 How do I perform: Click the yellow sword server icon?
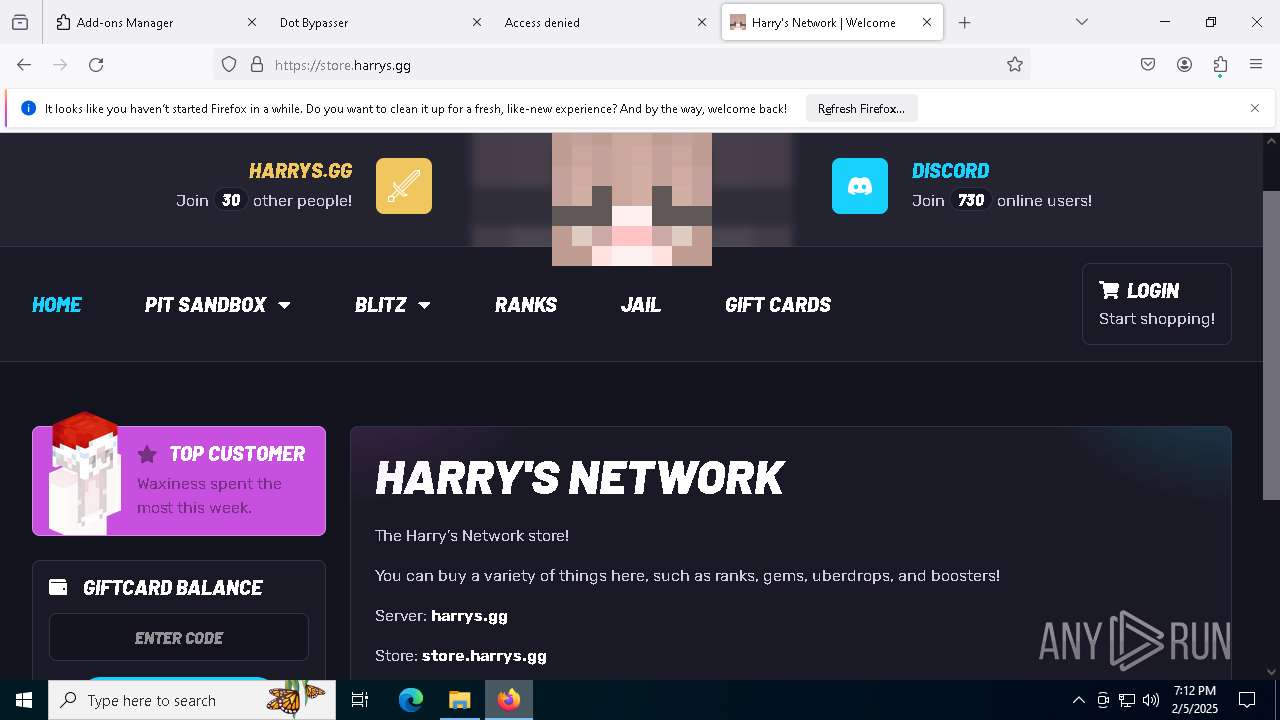click(x=404, y=186)
